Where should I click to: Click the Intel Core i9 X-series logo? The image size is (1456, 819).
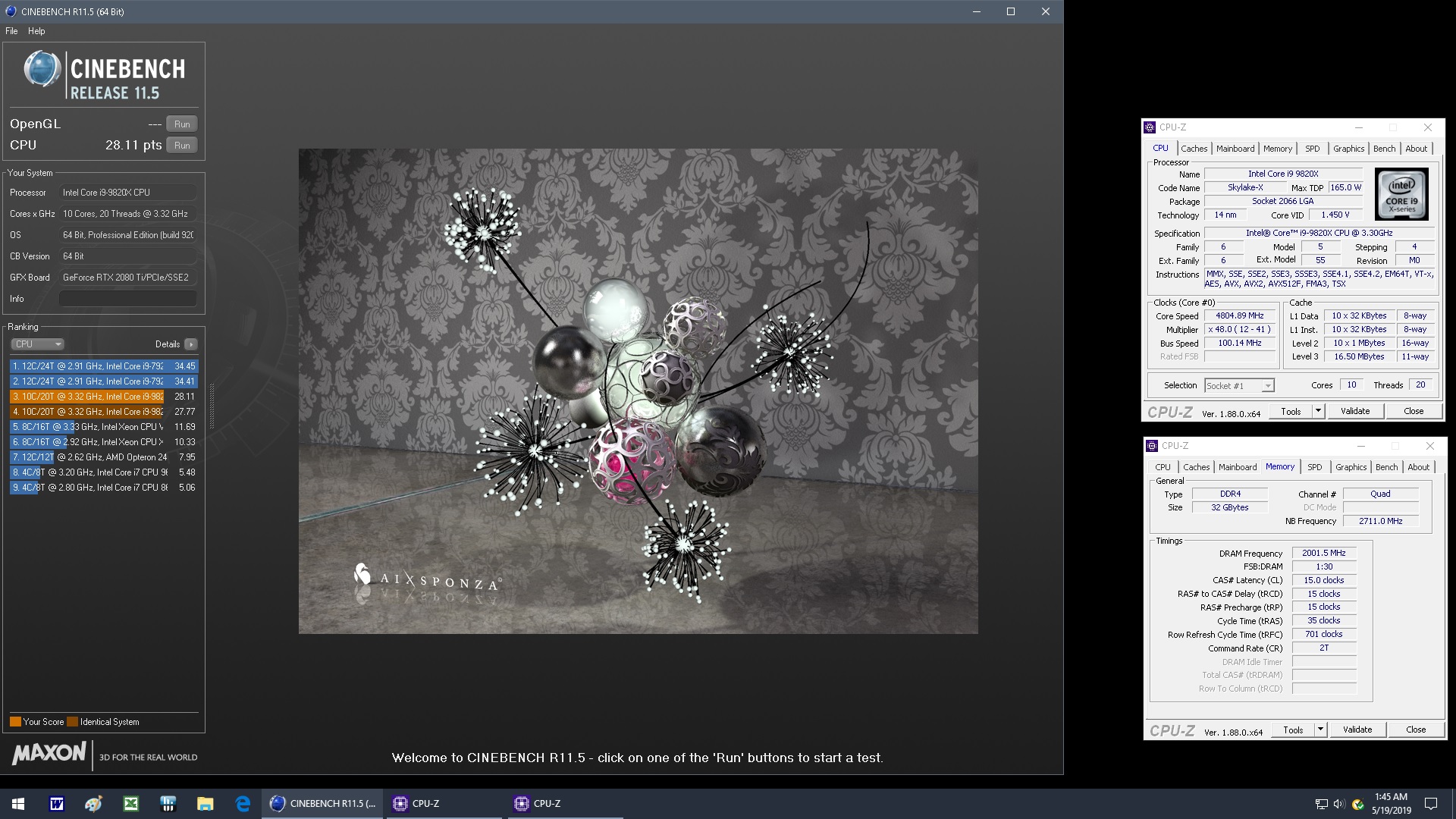pyautogui.click(x=1401, y=195)
